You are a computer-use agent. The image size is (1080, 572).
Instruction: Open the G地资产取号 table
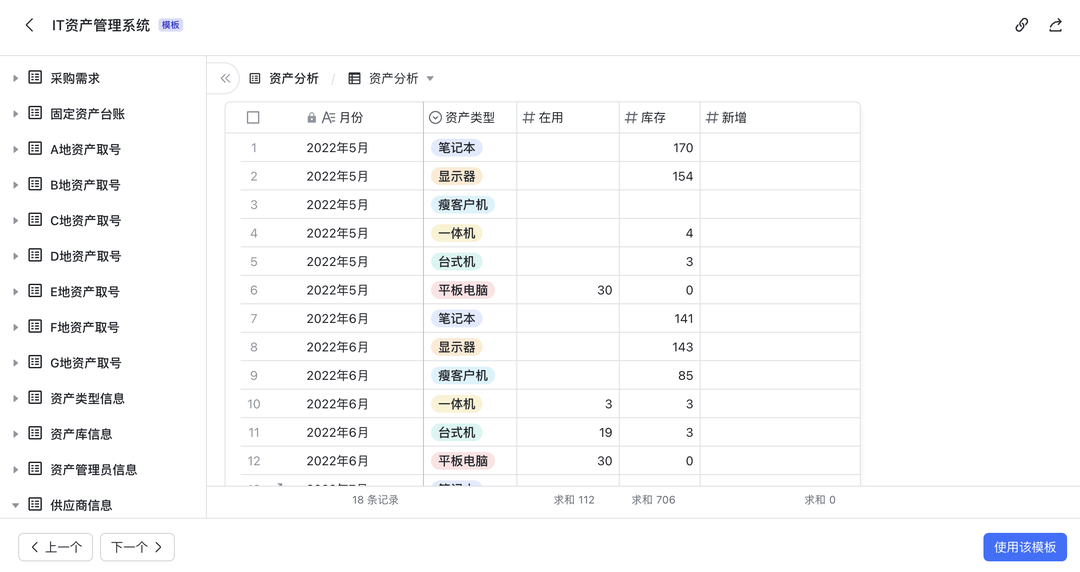86,362
